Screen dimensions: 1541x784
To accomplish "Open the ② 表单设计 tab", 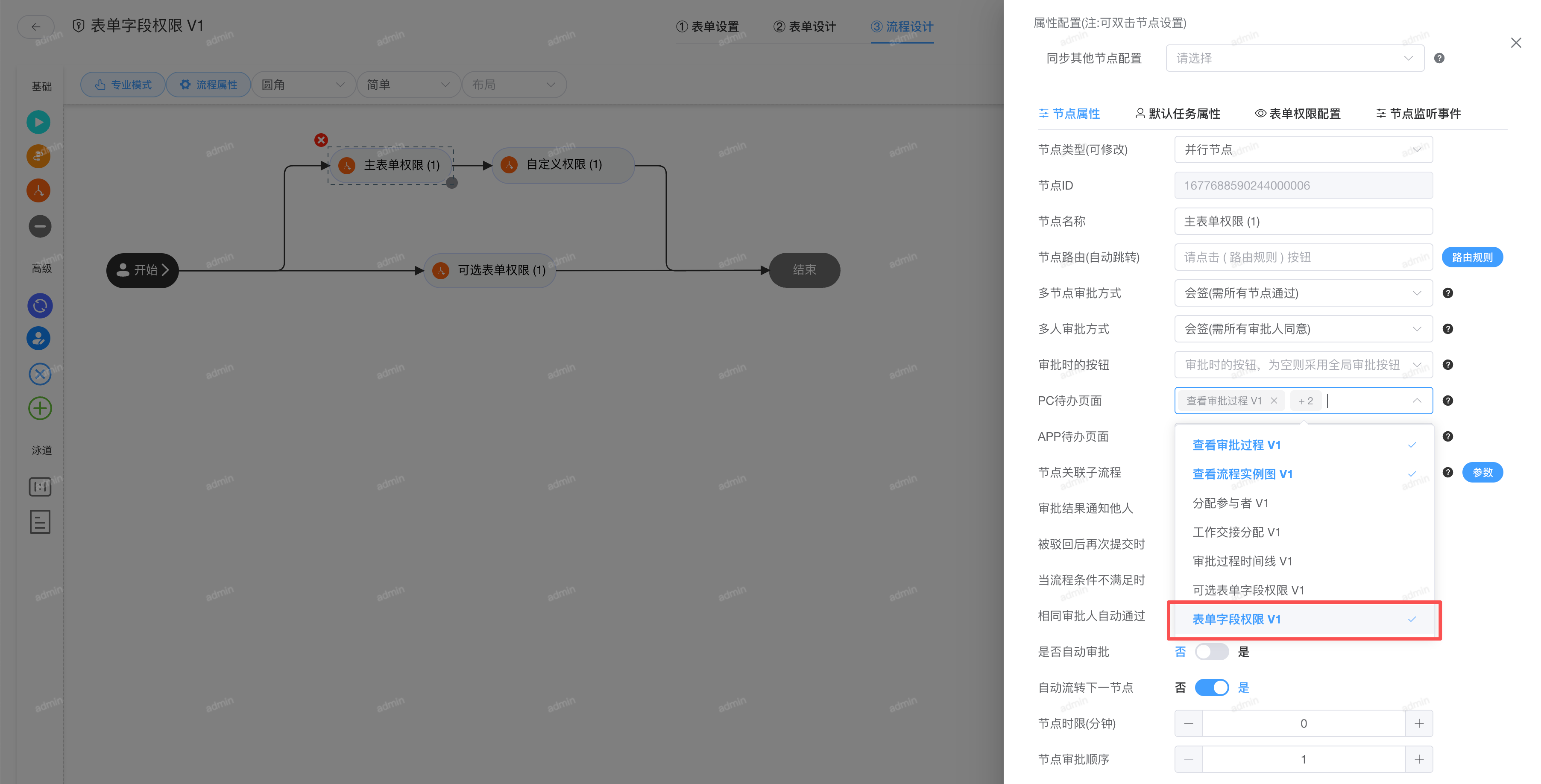I will pyautogui.click(x=805, y=27).
